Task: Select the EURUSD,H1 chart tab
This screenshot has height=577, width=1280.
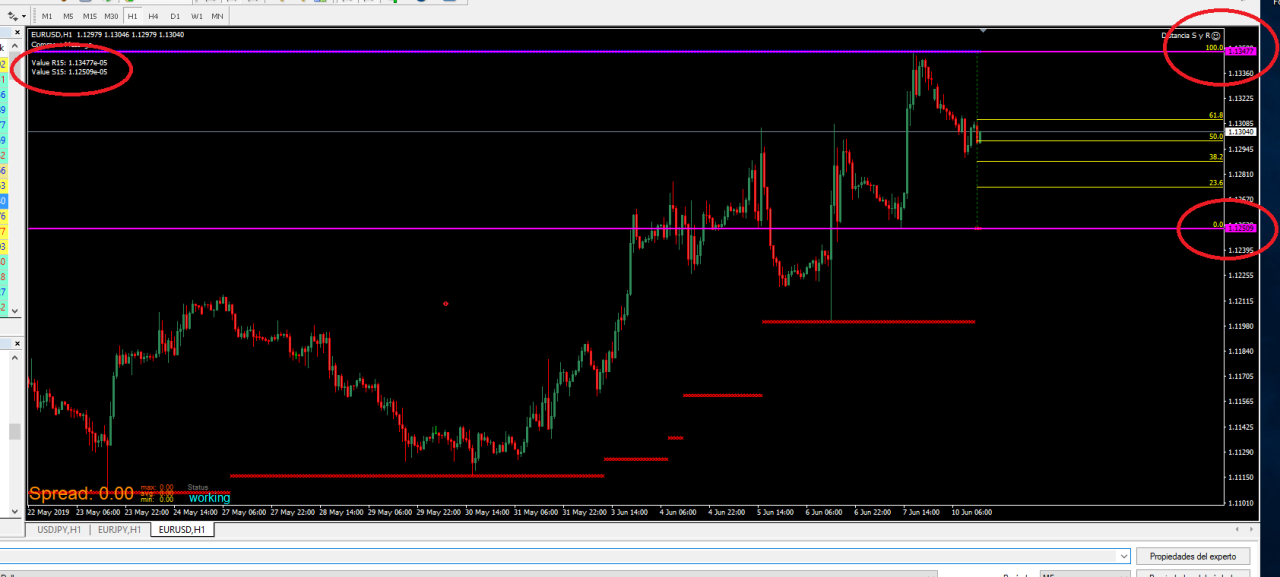Action: click(182, 529)
